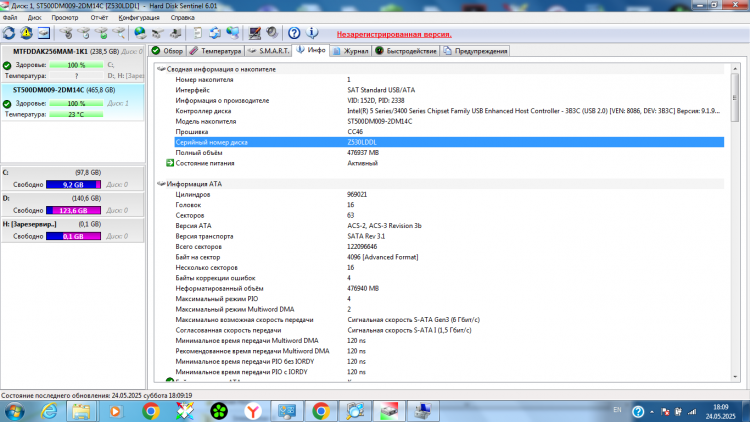Click the computer with disk toolbar icon
This screenshot has width=750, height=422.
(x=176, y=33)
